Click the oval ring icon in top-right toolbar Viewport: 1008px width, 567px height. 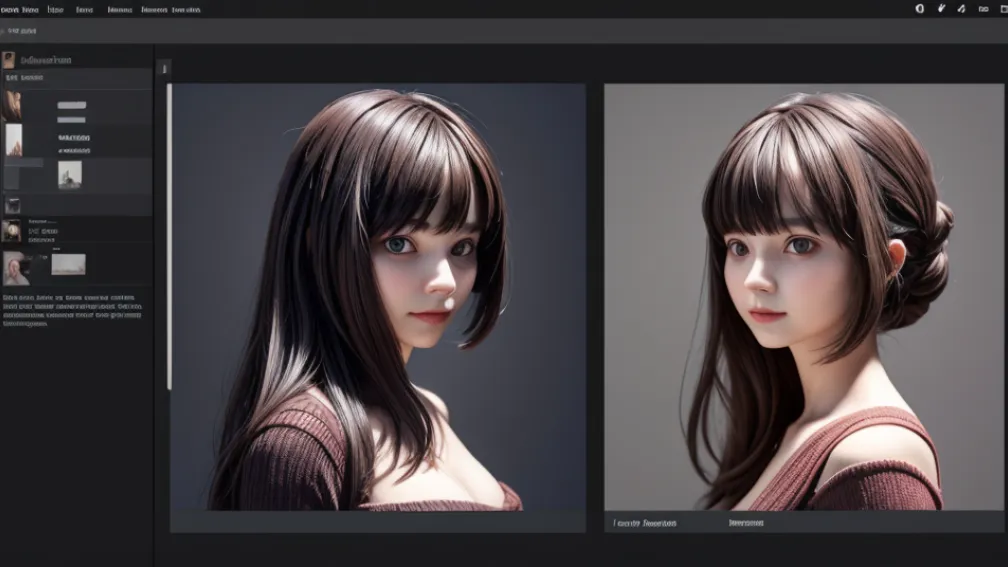tap(920, 9)
